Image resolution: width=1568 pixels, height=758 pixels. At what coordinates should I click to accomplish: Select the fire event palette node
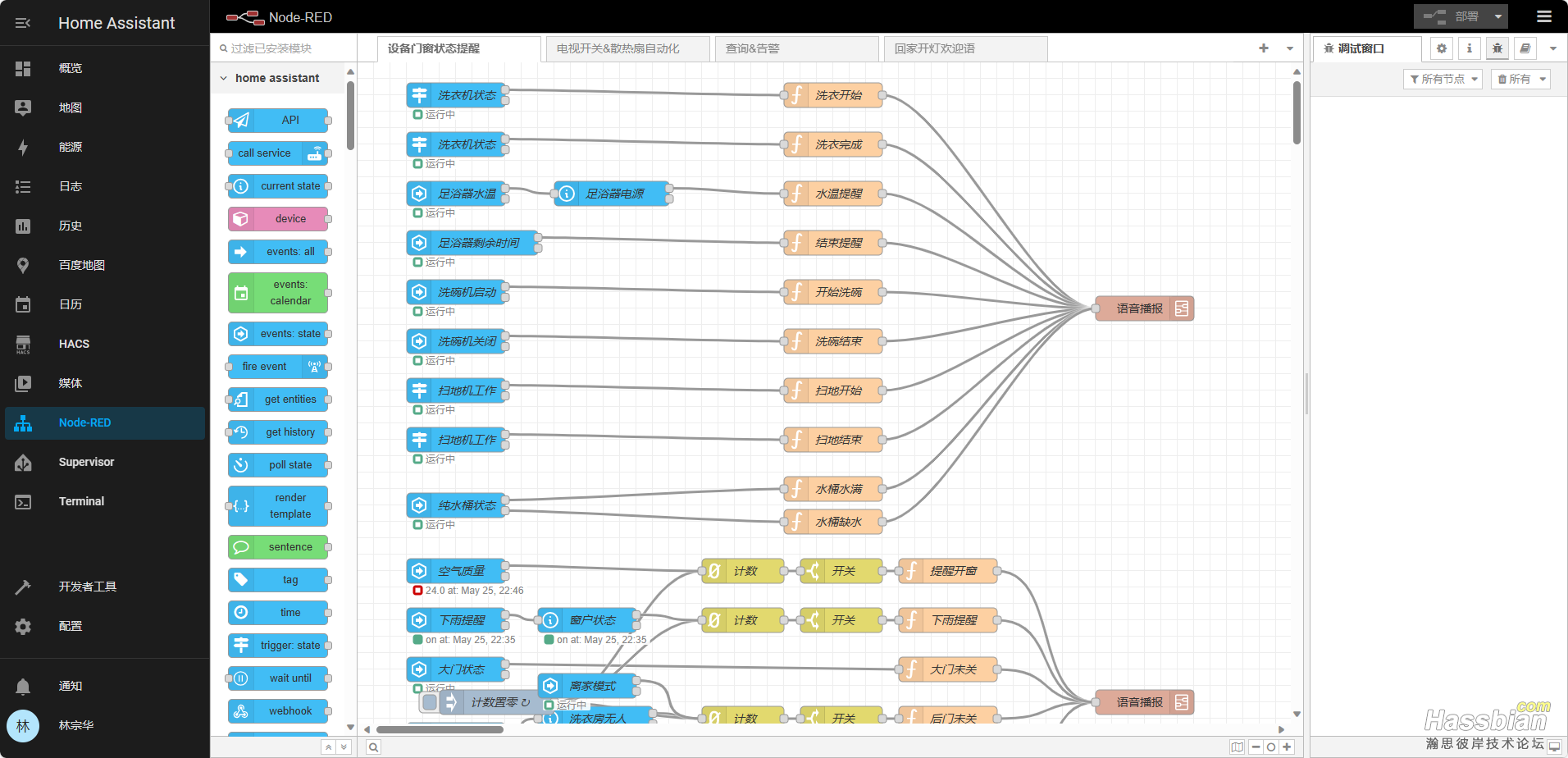(278, 367)
